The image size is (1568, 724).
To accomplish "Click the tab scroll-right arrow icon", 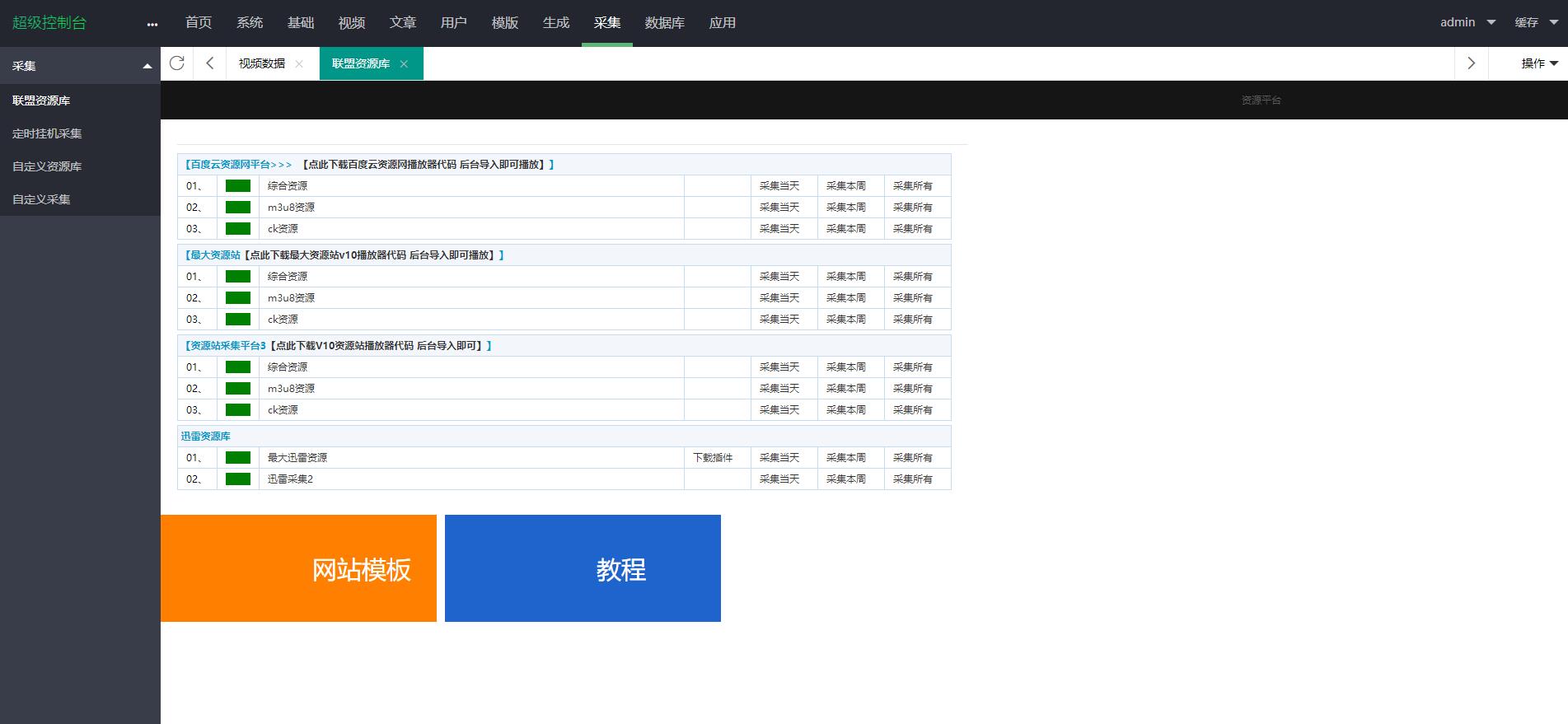I will point(1471,63).
